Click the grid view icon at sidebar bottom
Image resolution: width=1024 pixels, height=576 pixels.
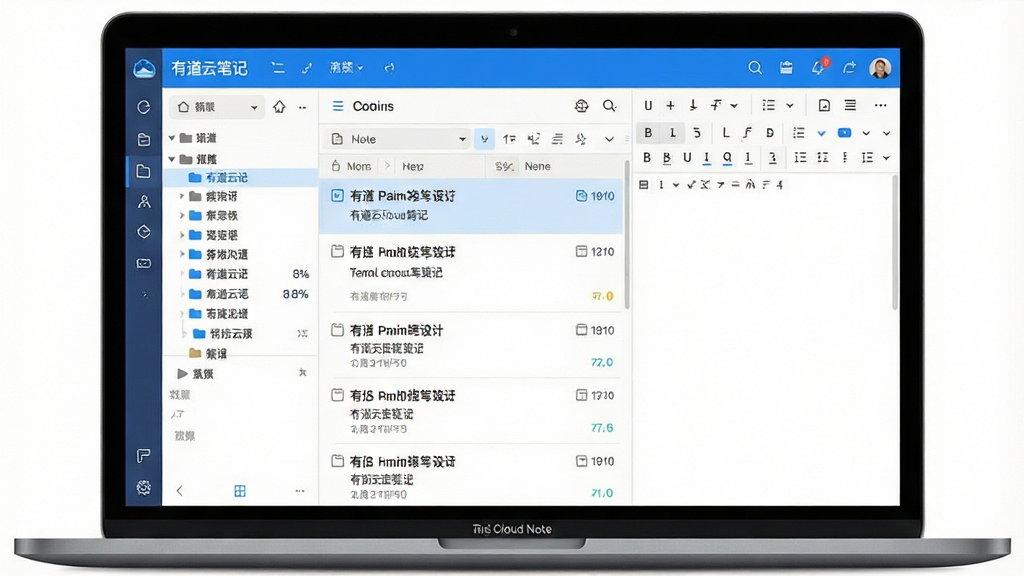(240, 491)
